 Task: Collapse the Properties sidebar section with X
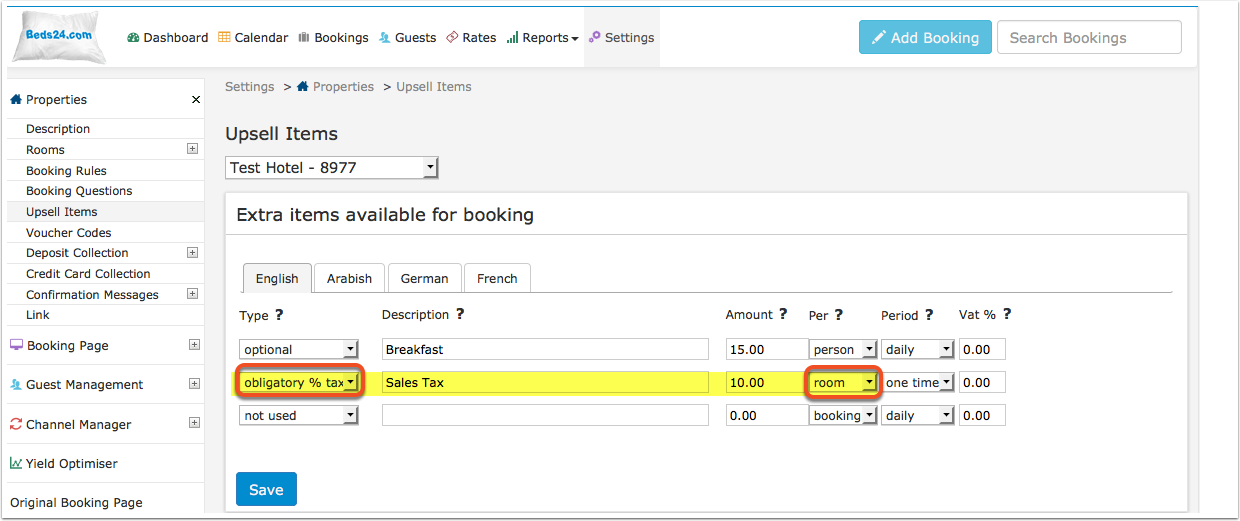tap(196, 100)
